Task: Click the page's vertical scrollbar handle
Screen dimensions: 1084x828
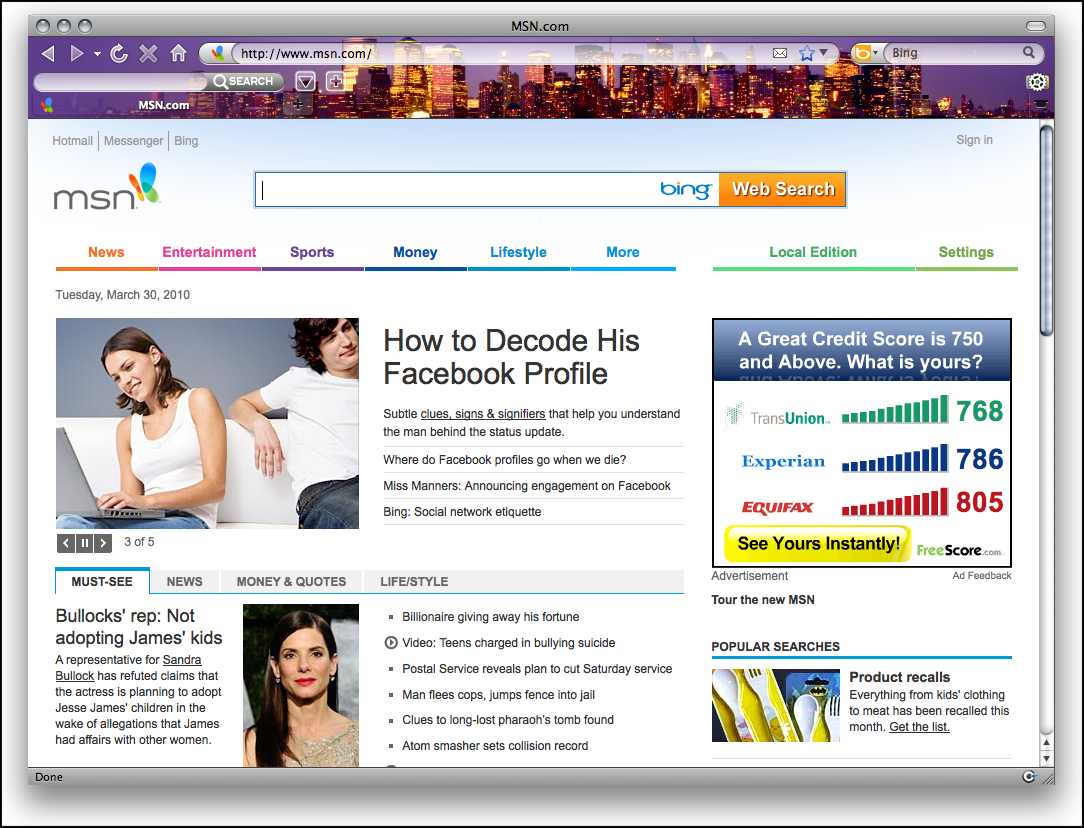Action: pos(1046,230)
